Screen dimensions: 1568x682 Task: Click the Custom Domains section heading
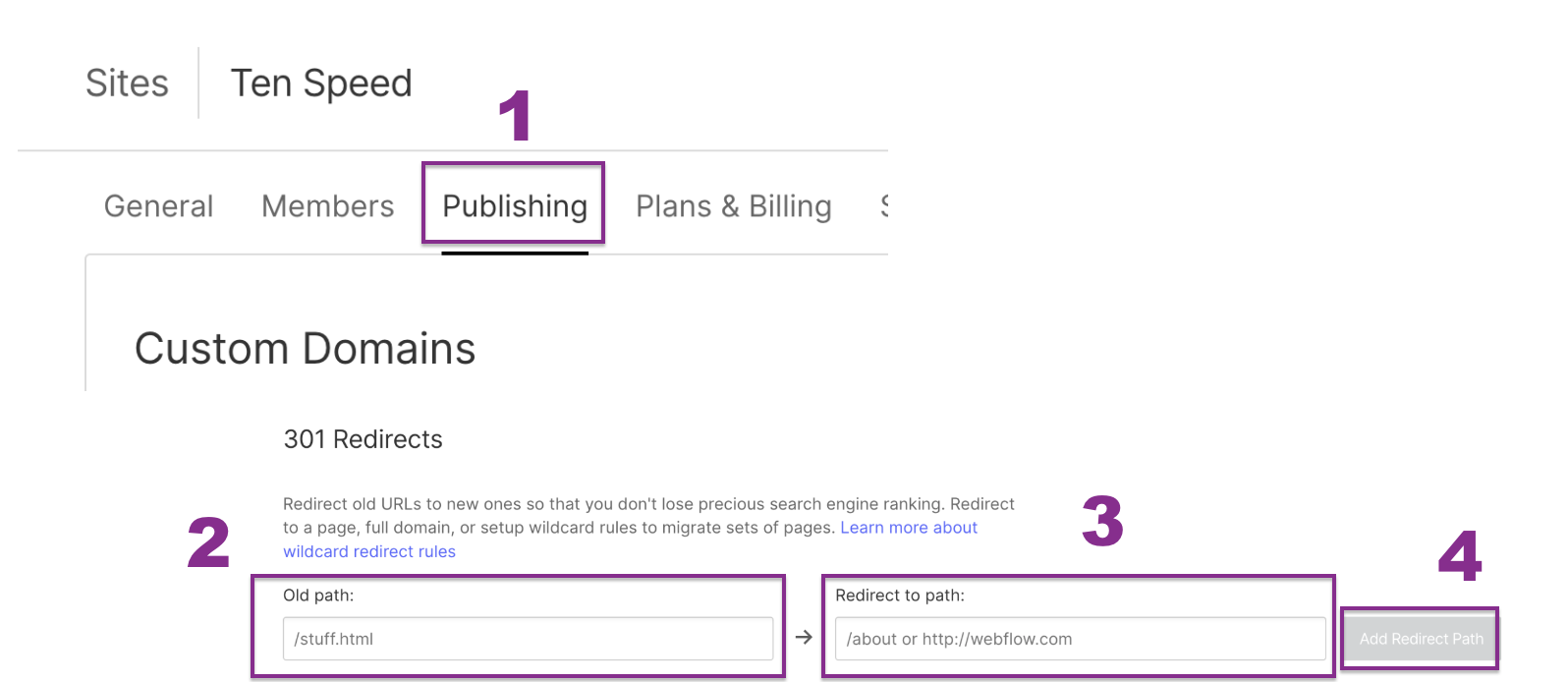[305, 349]
